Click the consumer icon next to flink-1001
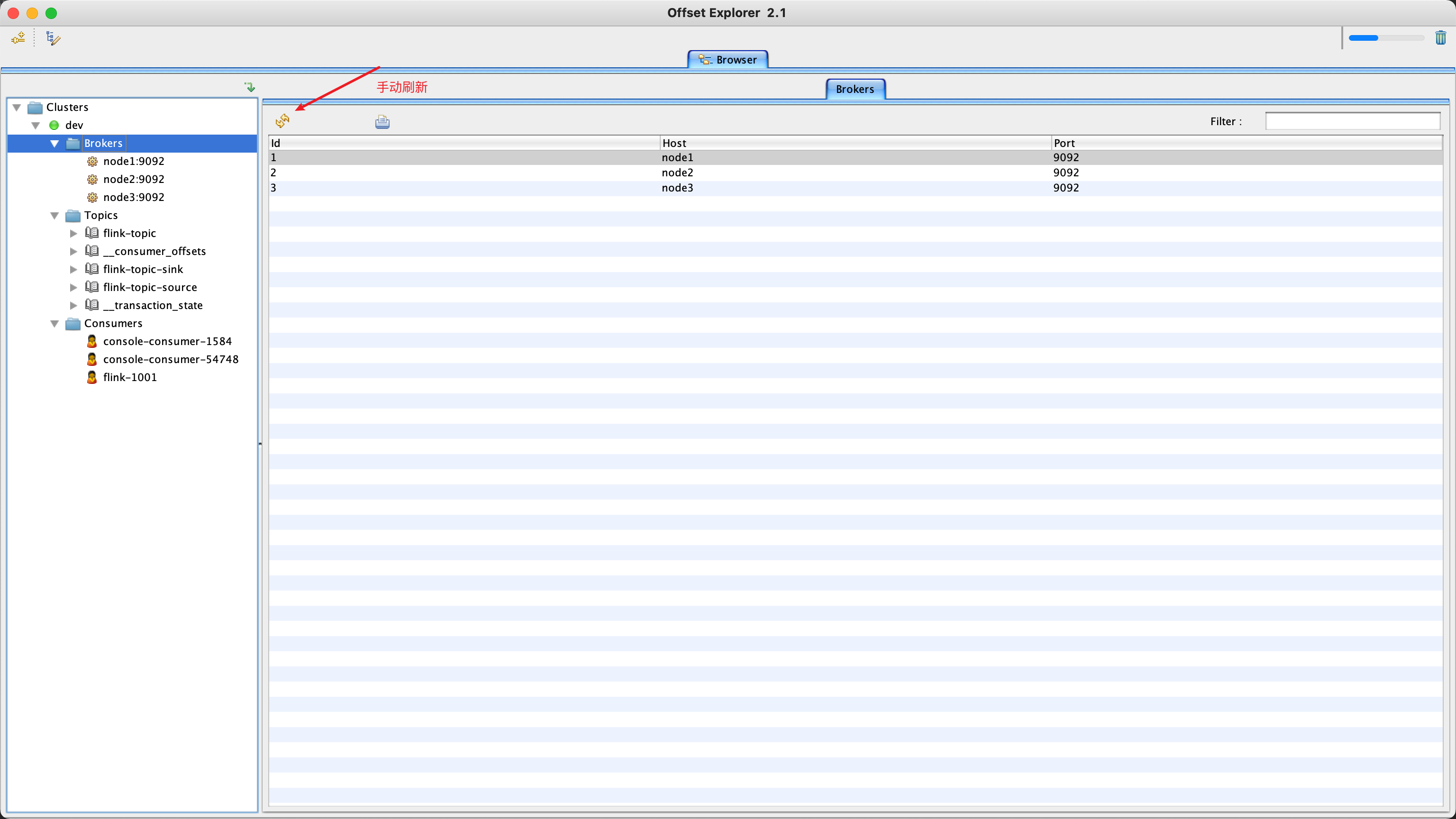The height and width of the screenshot is (819, 1456). 92,377
